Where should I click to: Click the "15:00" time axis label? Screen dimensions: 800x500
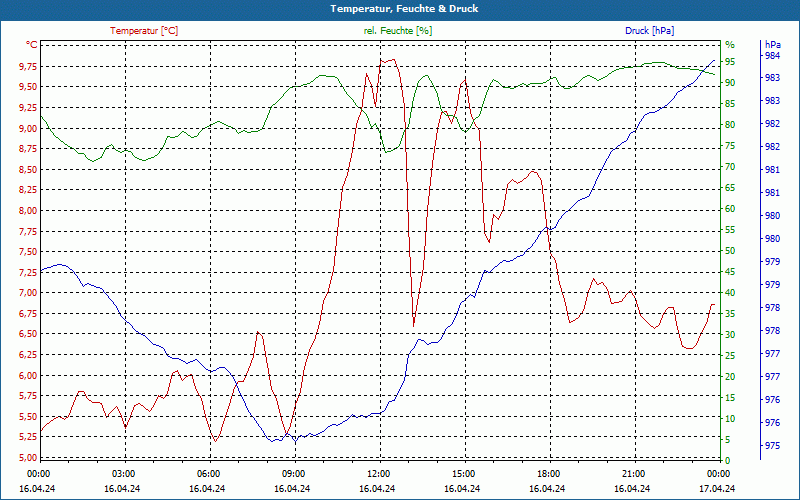coord(463,473)
